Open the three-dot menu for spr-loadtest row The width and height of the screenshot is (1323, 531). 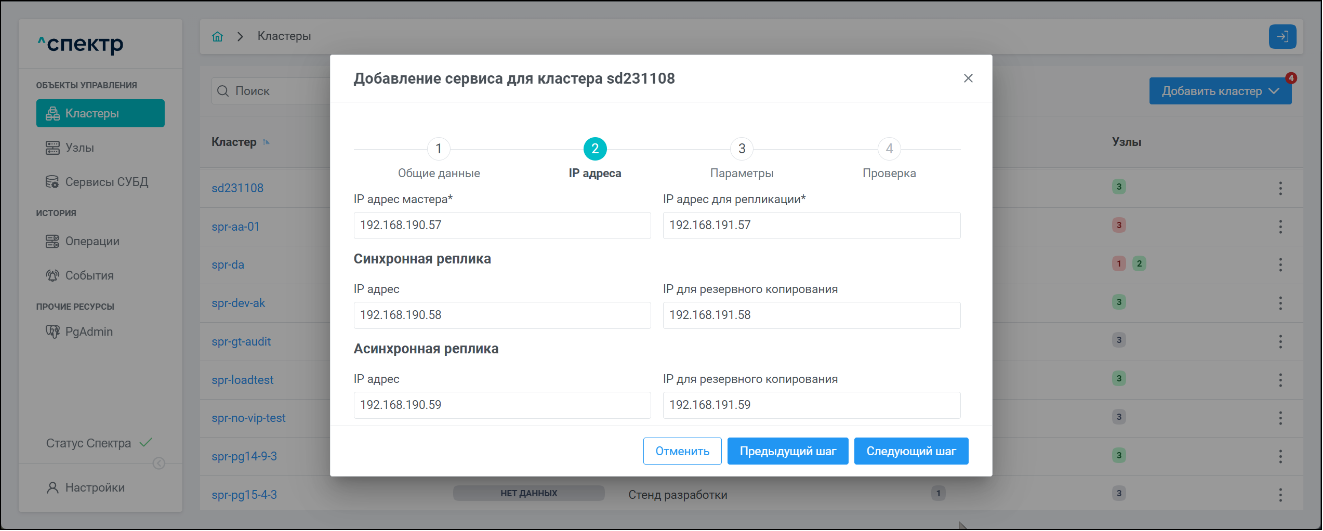pos(1280,380)
